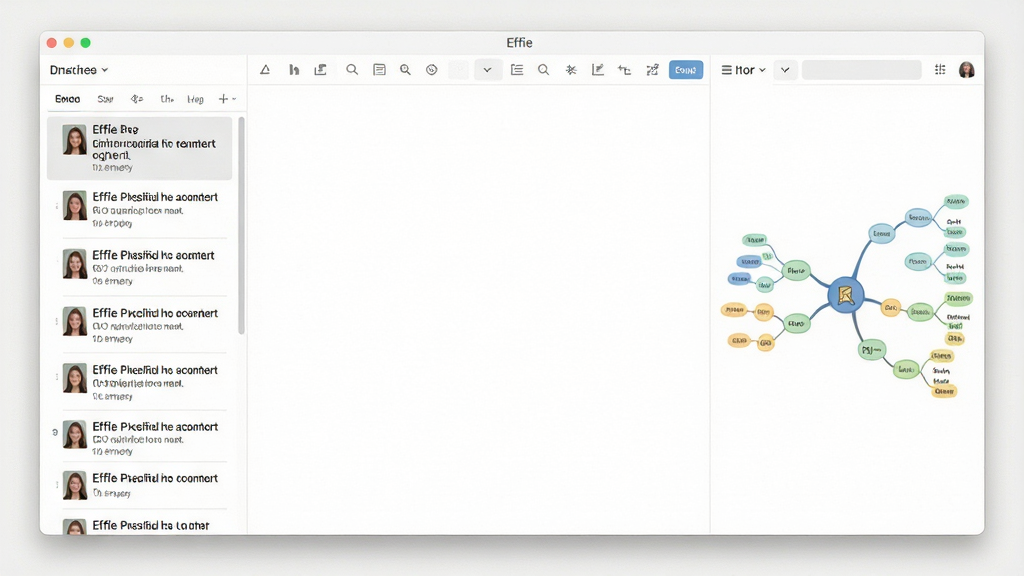Select the highlighted 'Effie Bee' list entry
The image size is (1024, 576).
[x=139, y=148]
